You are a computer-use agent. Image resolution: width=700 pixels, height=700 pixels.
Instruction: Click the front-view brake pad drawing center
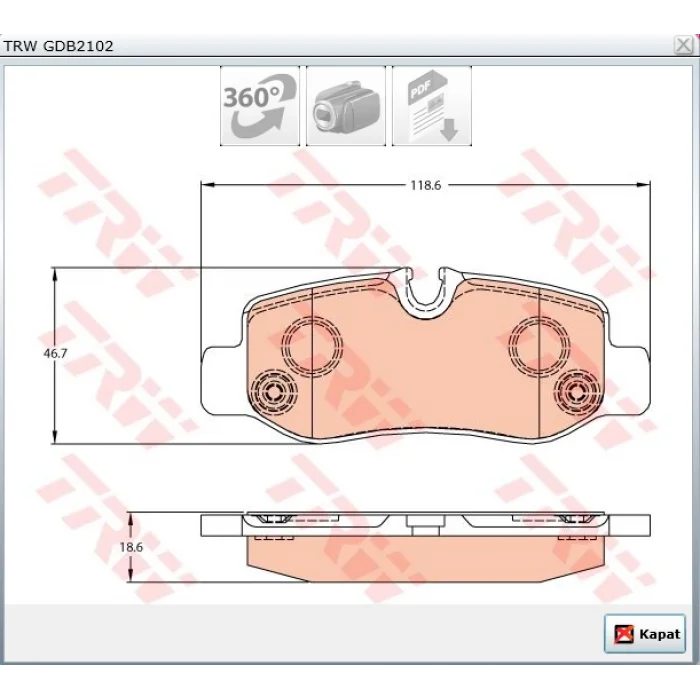coord(425,357)
